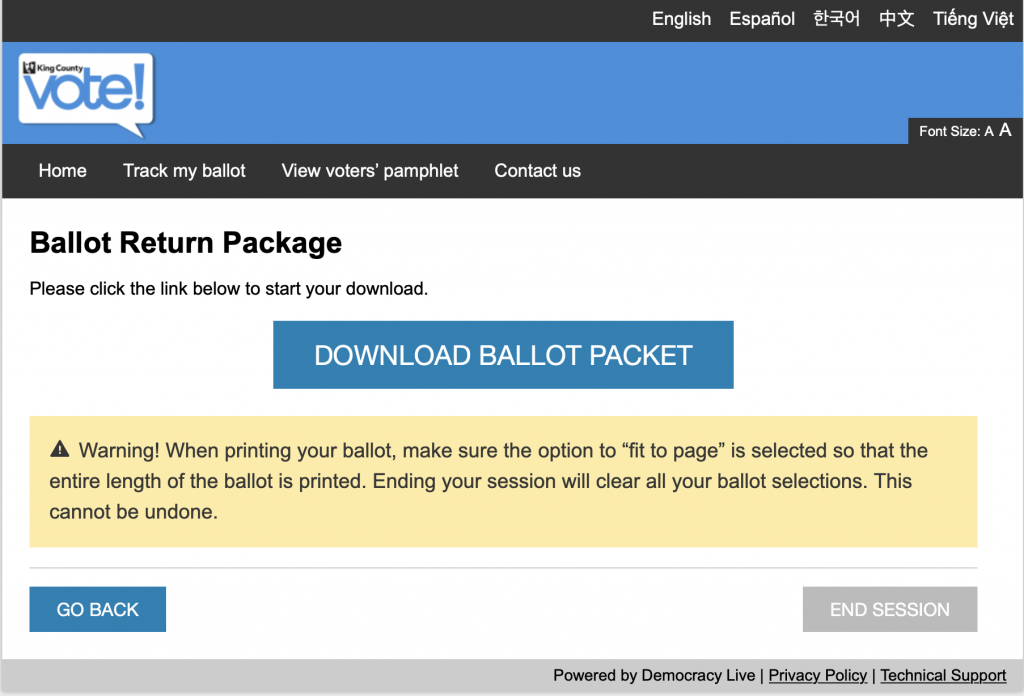Click the Download Ballot Packet button

click(x=503, y=355)
